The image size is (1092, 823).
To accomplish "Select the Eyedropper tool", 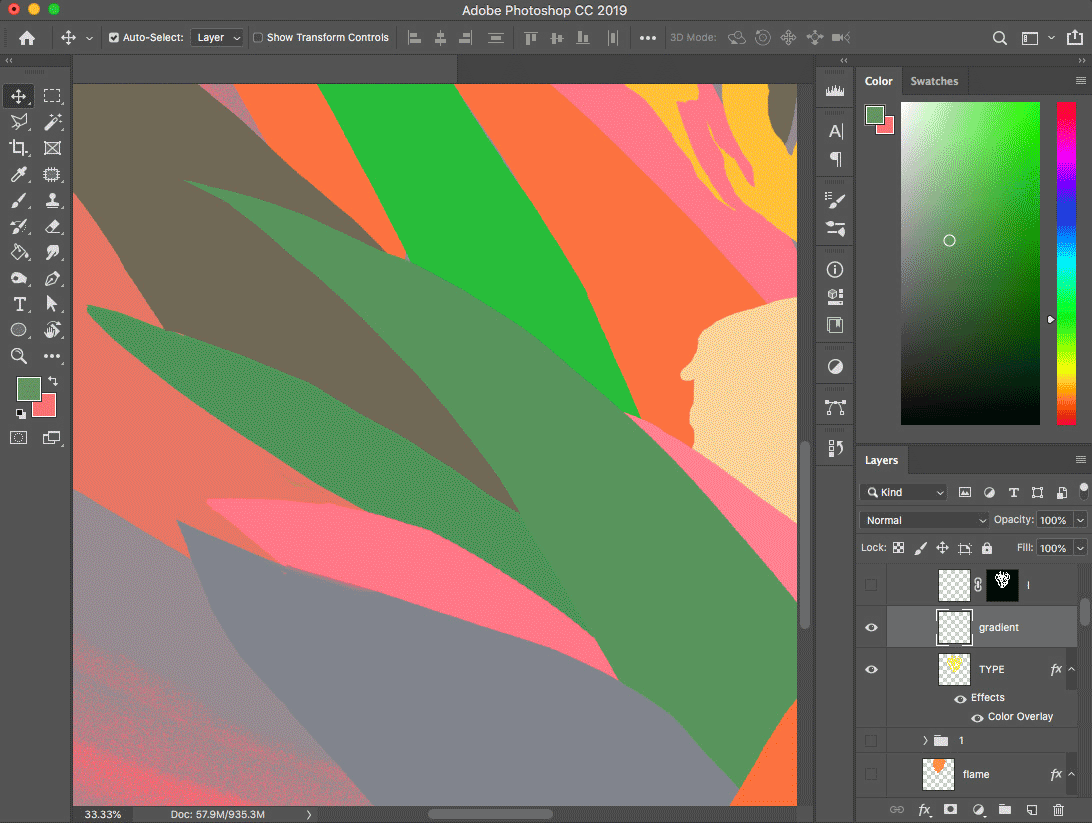I will [x=18, y=174].
